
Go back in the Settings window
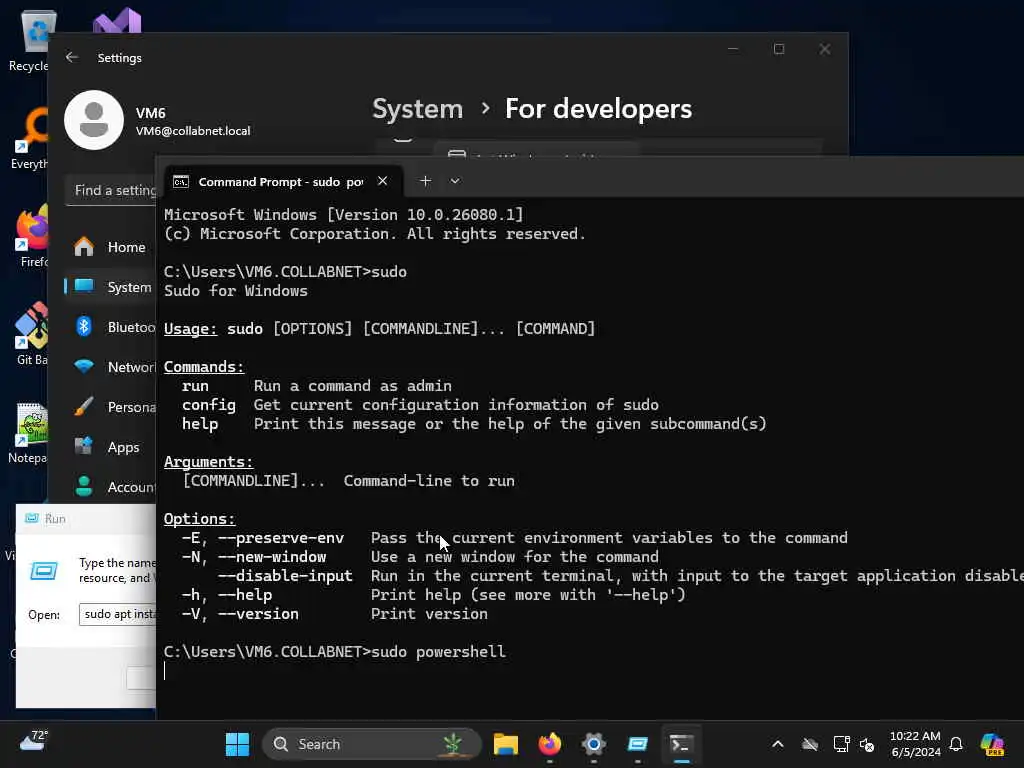click(72, 57)
